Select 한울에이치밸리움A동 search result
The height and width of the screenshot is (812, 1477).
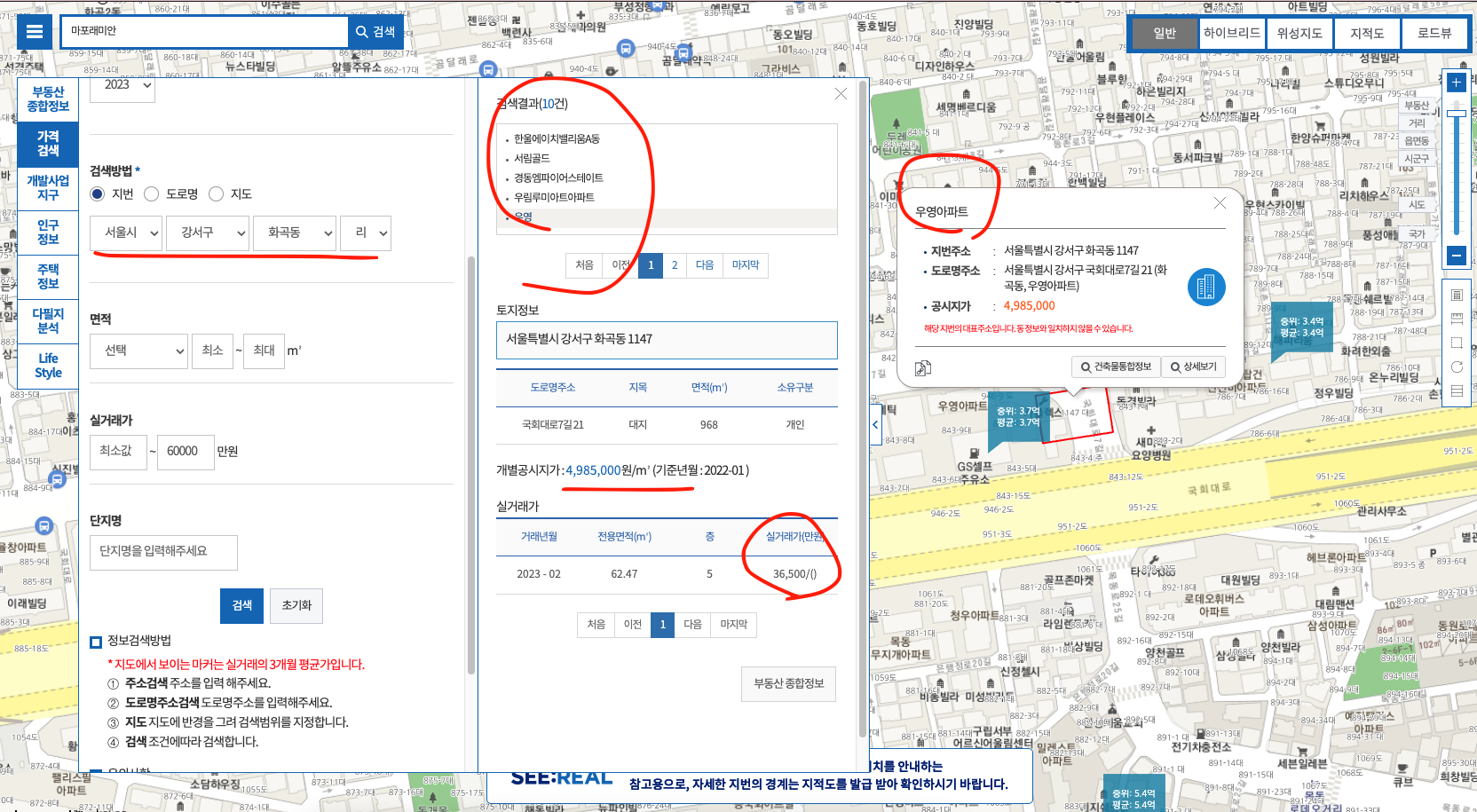tap(557, 139)
